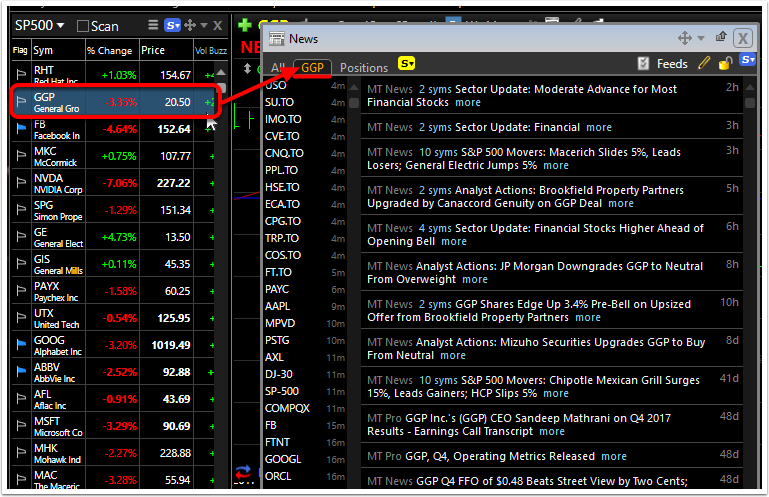Click the green plus icon on chart toolbar

tap(244, 25)
